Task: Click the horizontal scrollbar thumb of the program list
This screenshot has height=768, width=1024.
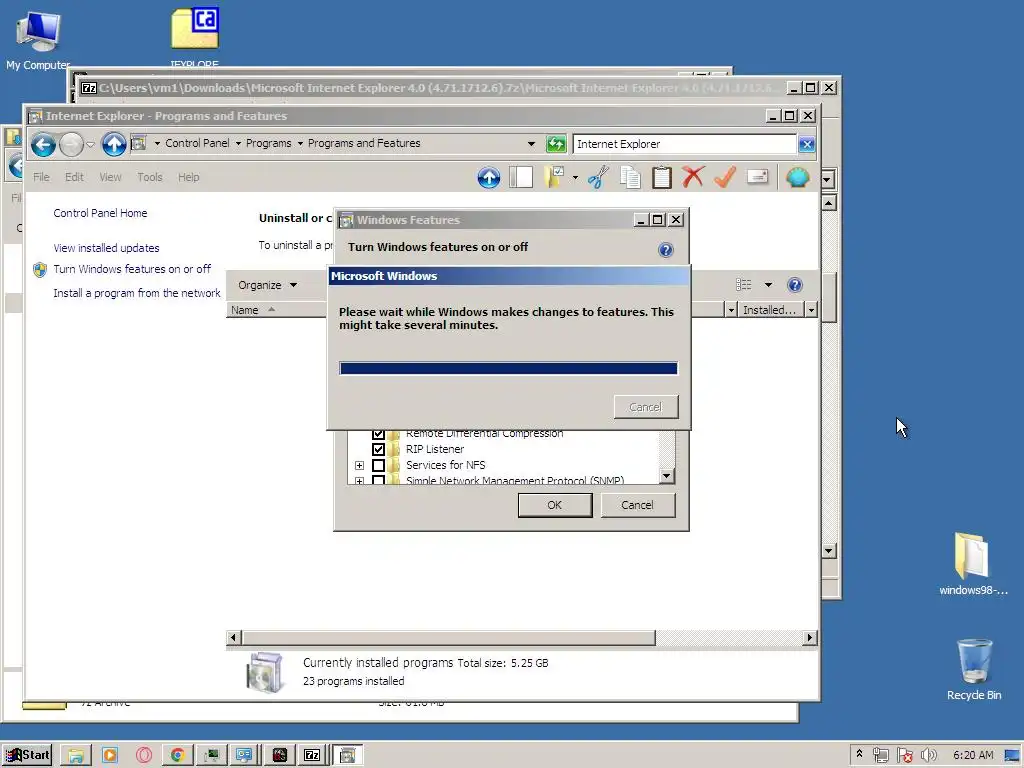Action: [x=449, y=637]
